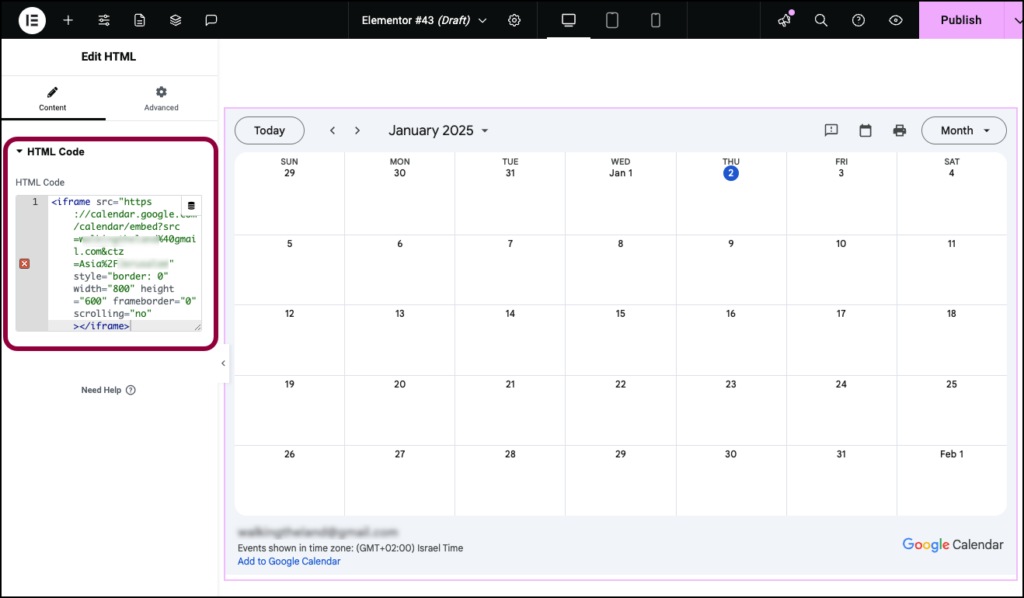Screen dimensions: 1024x598
Task: Click the Add Element plus icon
Action: coord(67,20)
